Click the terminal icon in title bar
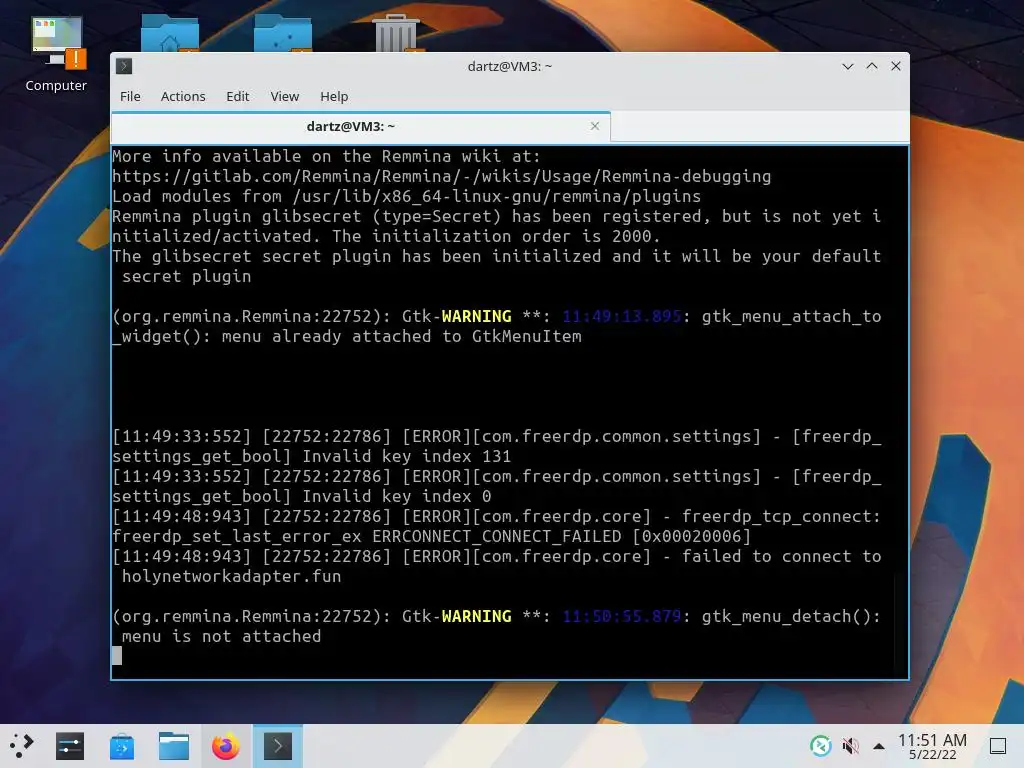 point(124,66)
